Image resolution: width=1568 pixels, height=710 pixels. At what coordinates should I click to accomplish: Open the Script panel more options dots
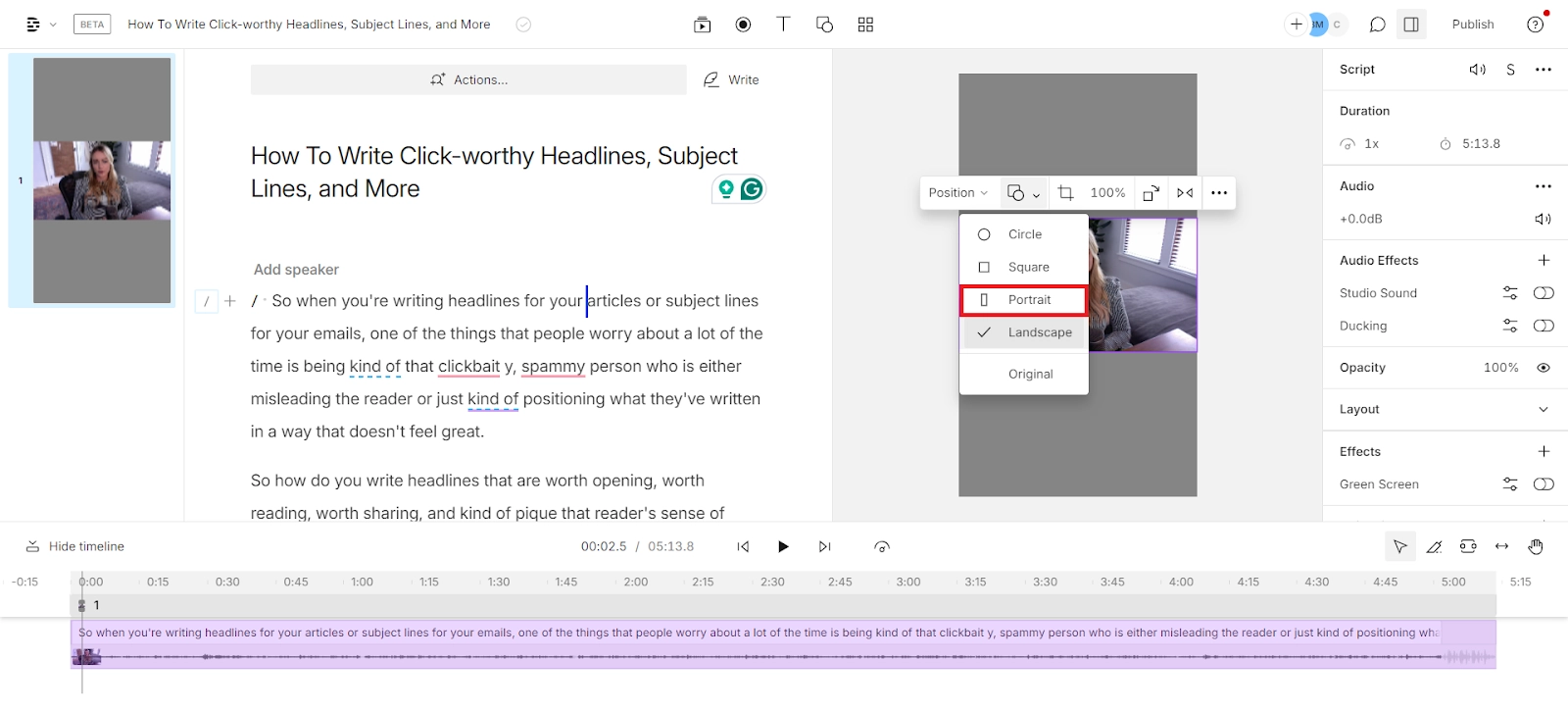click(x=1543, y=70)
